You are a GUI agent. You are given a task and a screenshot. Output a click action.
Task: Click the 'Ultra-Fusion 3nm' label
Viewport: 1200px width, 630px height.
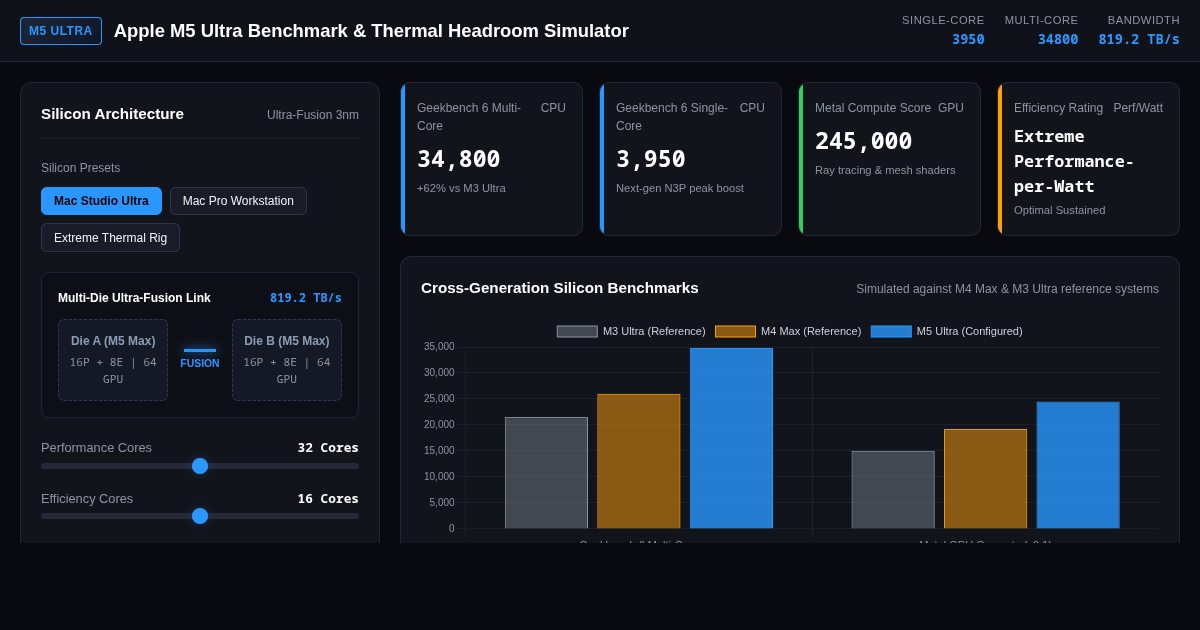click(x=313, y=115)
